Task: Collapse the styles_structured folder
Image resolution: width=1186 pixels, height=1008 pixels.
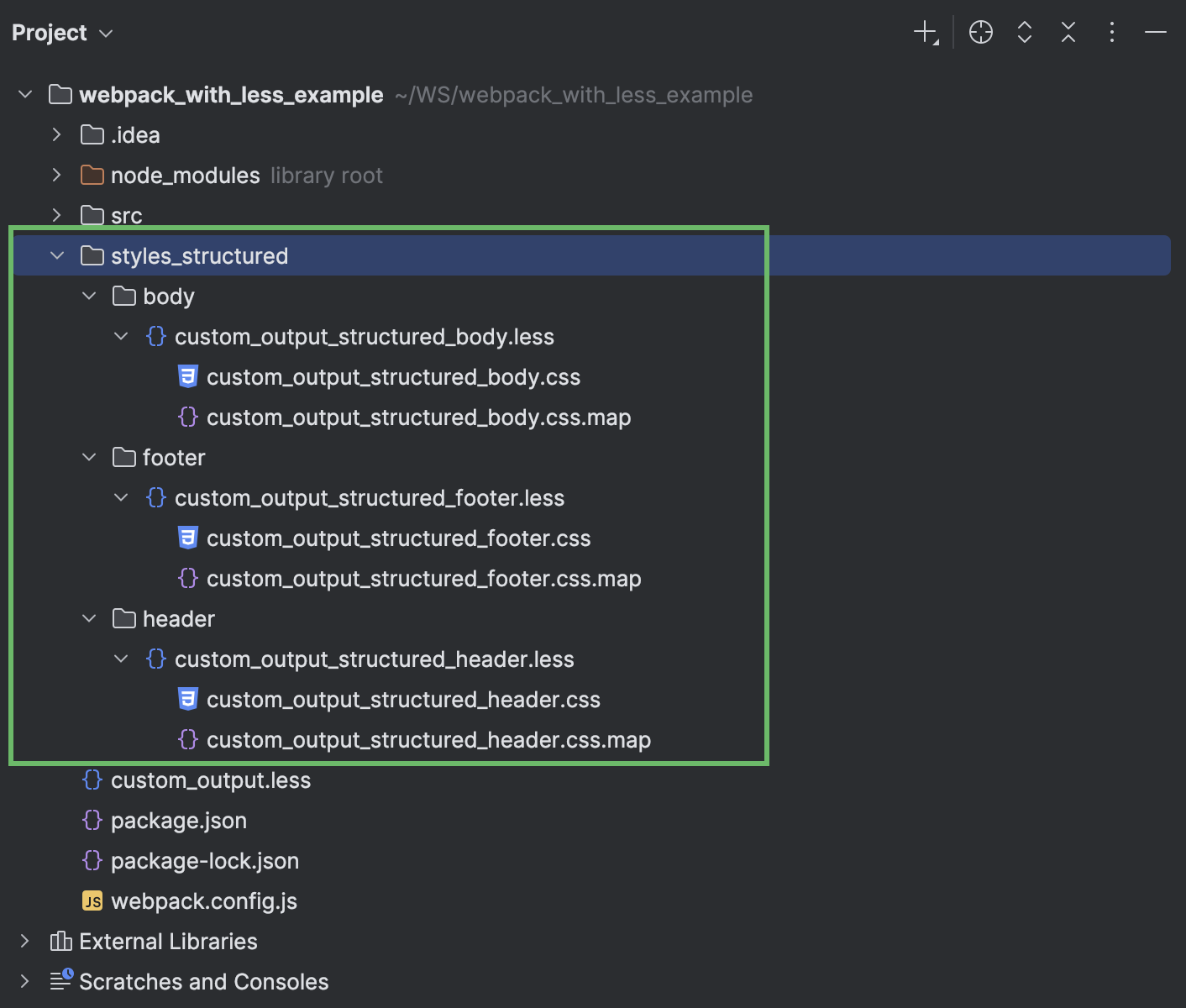Action: [x=56, y=255]
